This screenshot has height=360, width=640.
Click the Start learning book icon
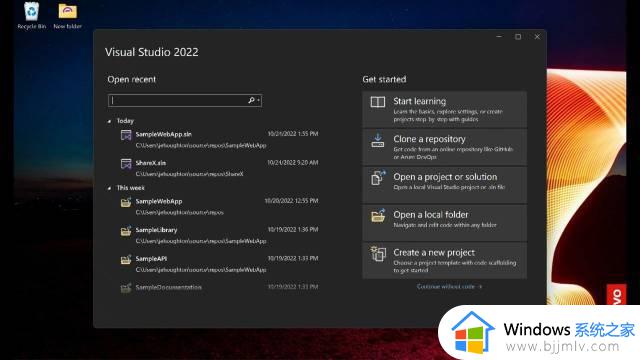coord(378,102)
